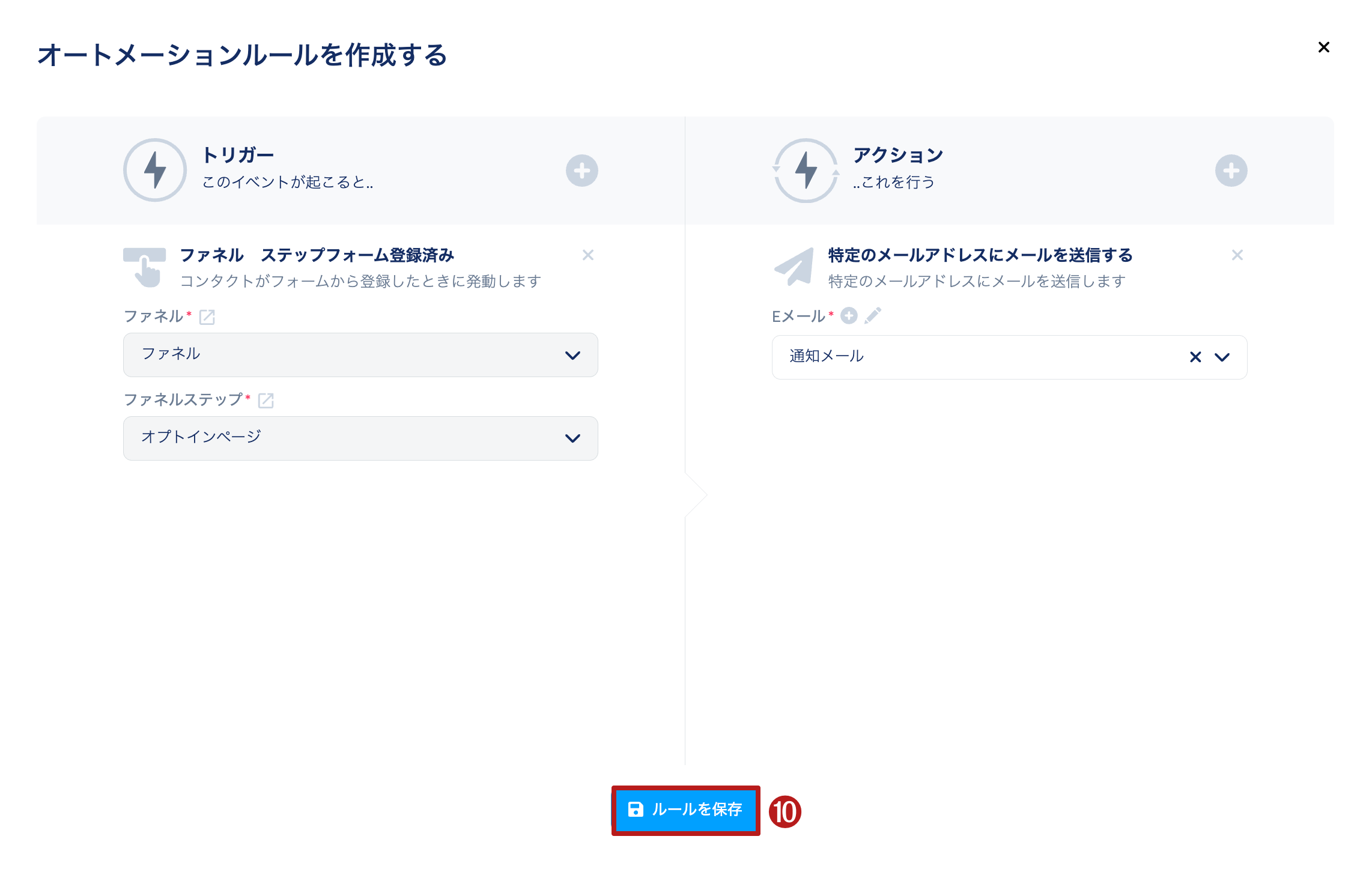1372x872 pixels.
Task: Open the funnel step external link icon
Action: (266, 401)
